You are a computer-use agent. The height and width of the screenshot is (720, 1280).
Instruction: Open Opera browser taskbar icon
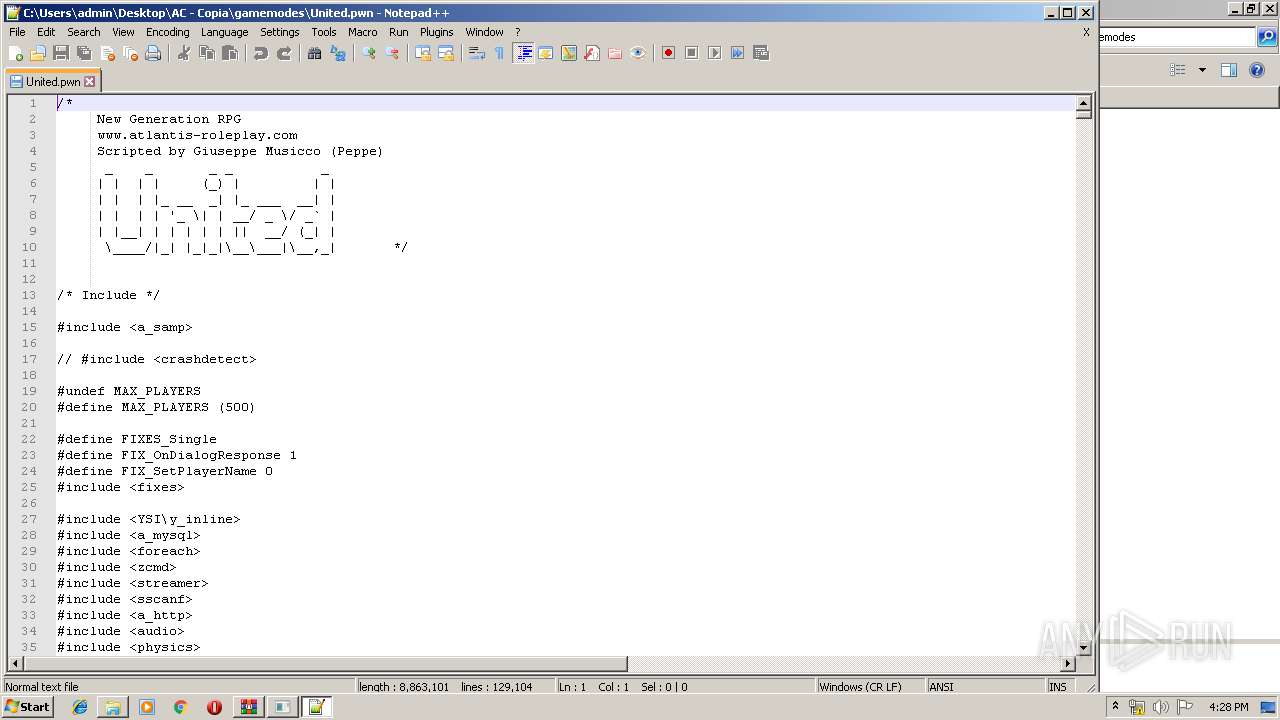[214, 707]
